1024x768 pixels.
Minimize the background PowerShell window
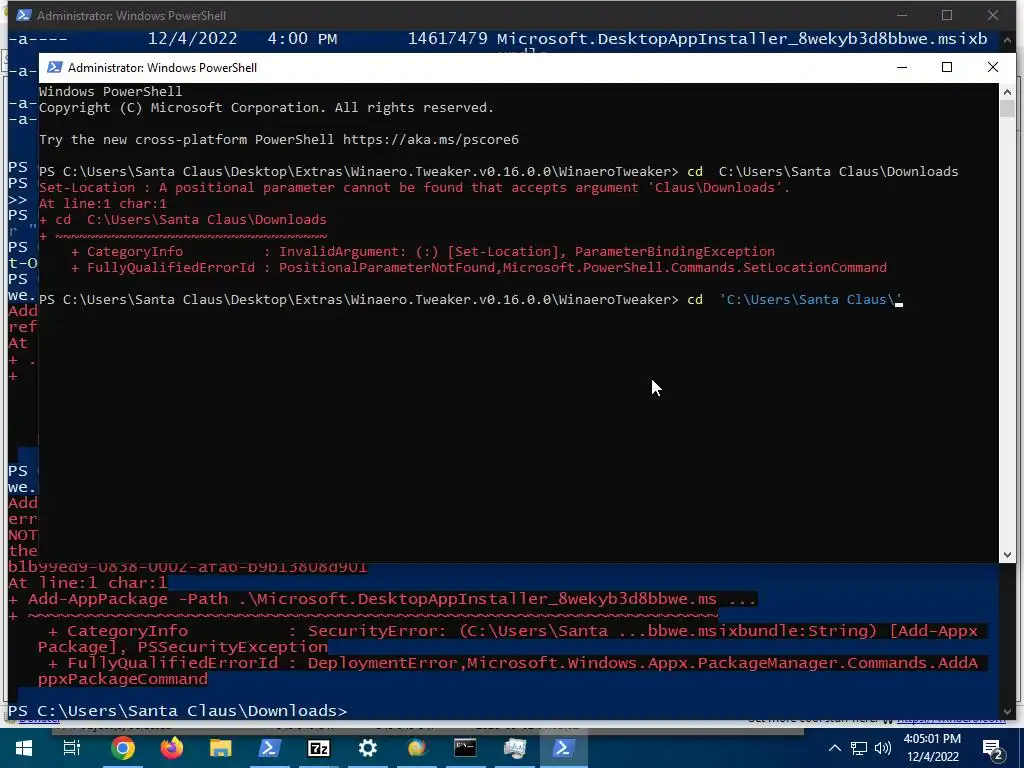902,15
